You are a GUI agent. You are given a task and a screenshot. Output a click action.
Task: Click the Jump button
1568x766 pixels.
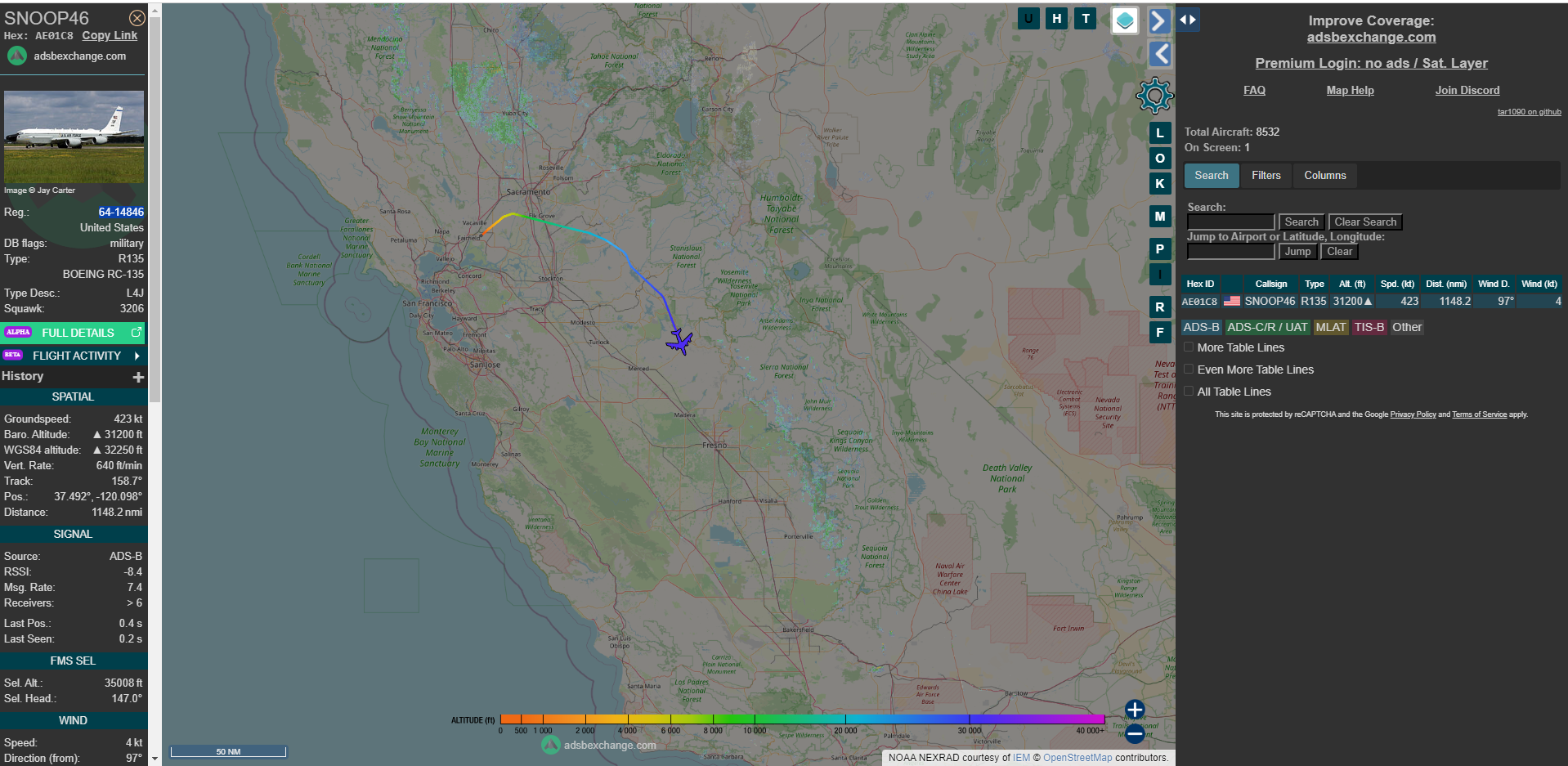(x=1297, y=251)
